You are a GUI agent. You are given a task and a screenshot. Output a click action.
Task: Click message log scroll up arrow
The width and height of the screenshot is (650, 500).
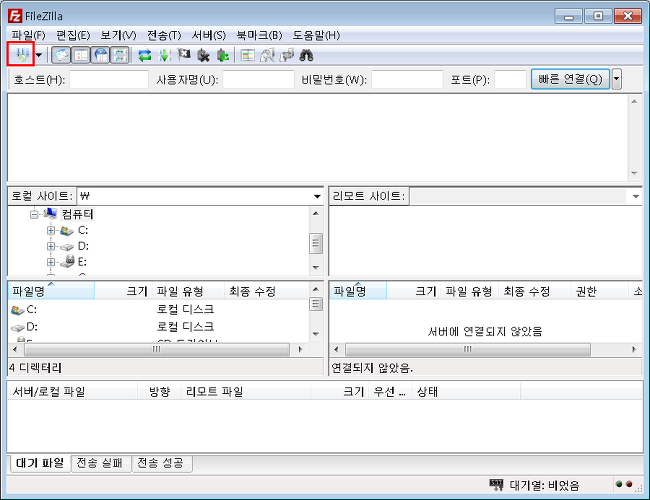634,101
